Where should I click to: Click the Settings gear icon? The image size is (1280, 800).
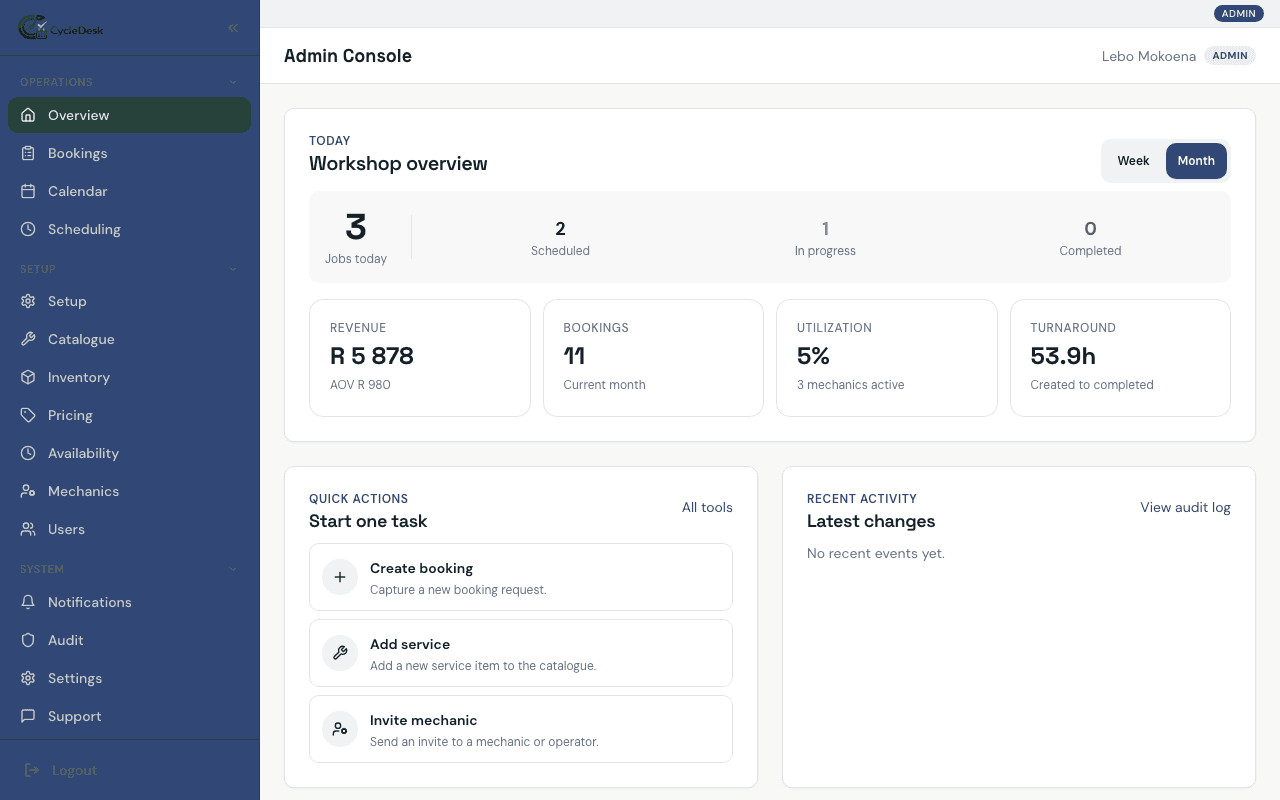pos(28,678)
